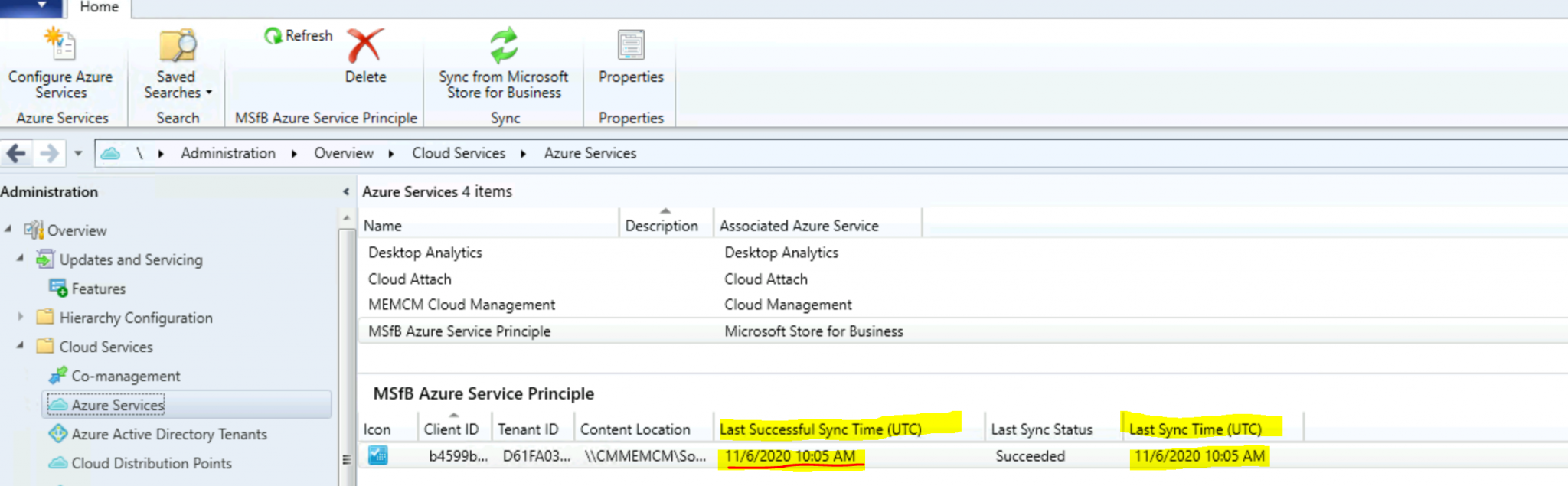The image size is (1568, 486).
Task: Click the Back navigation arrow
Action: [x=16, y=154]
